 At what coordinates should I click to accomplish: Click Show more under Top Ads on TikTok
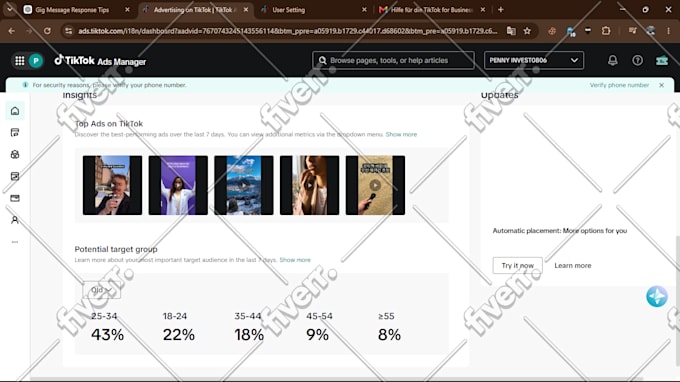[x=401, y=134]
